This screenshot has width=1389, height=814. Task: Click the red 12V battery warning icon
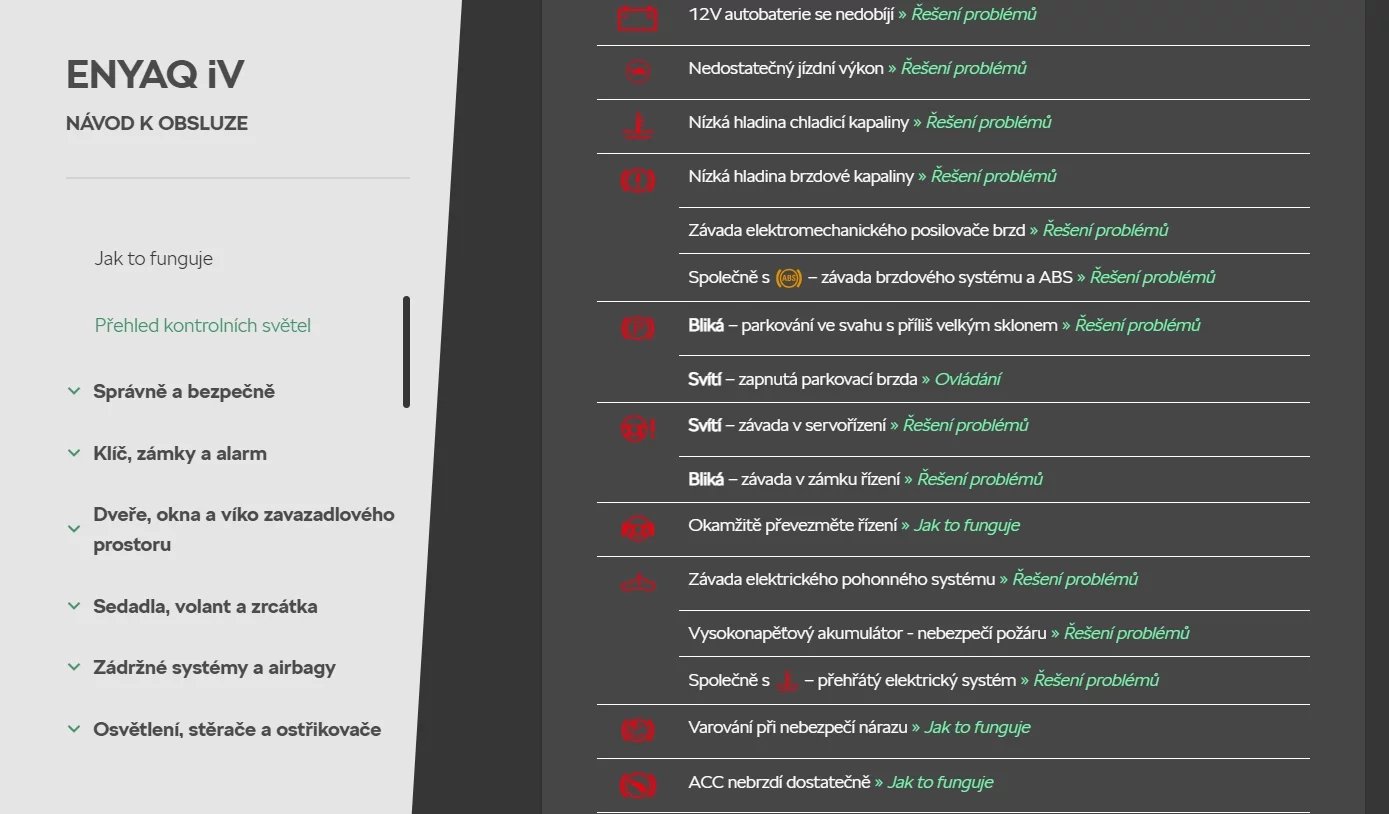637,18
